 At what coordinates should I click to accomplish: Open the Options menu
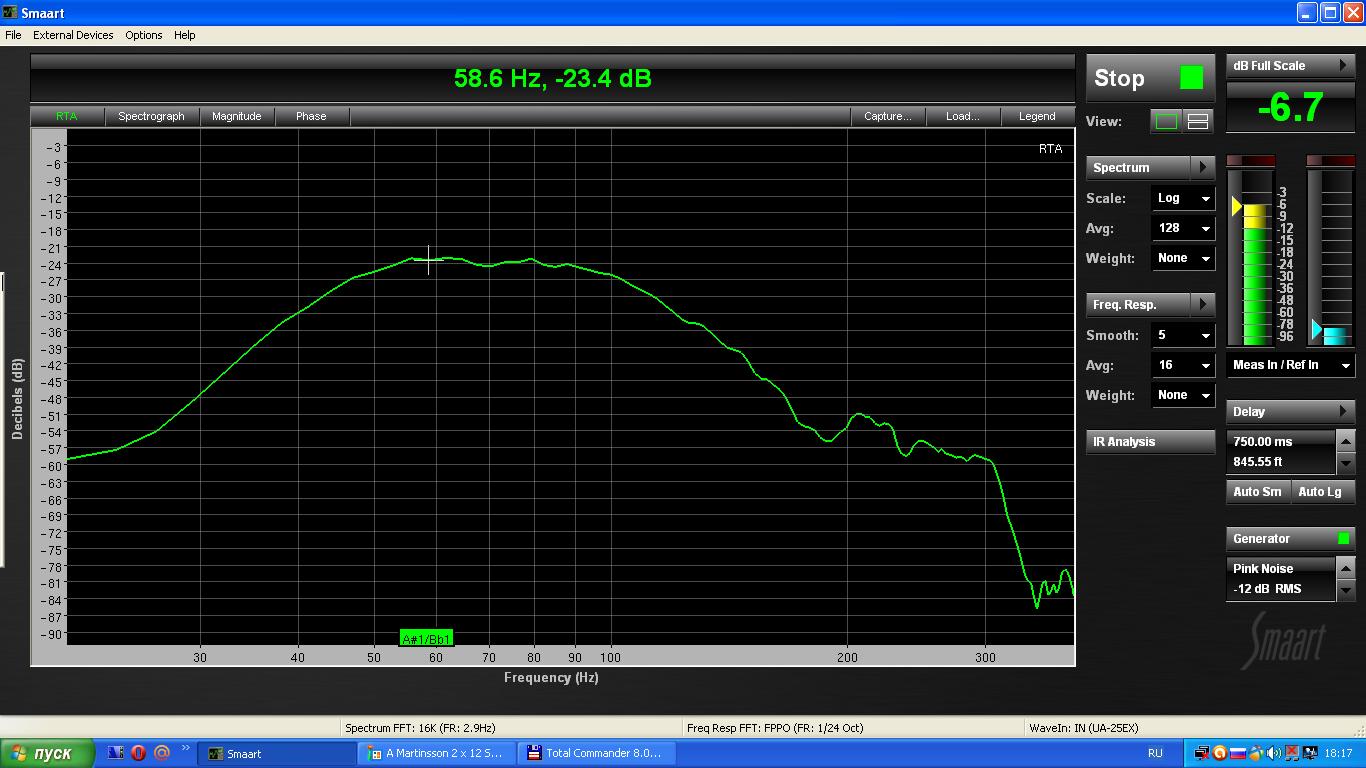(144, 35)
